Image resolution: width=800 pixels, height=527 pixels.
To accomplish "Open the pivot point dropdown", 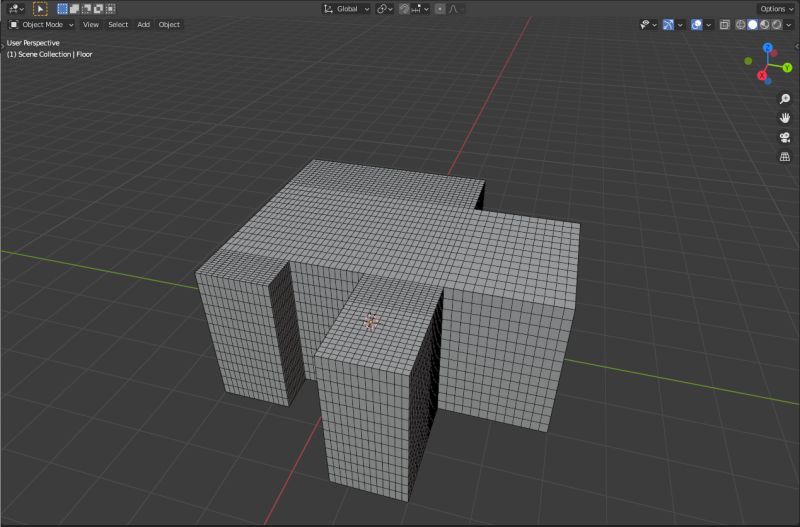I will click(x=385, y=9).
